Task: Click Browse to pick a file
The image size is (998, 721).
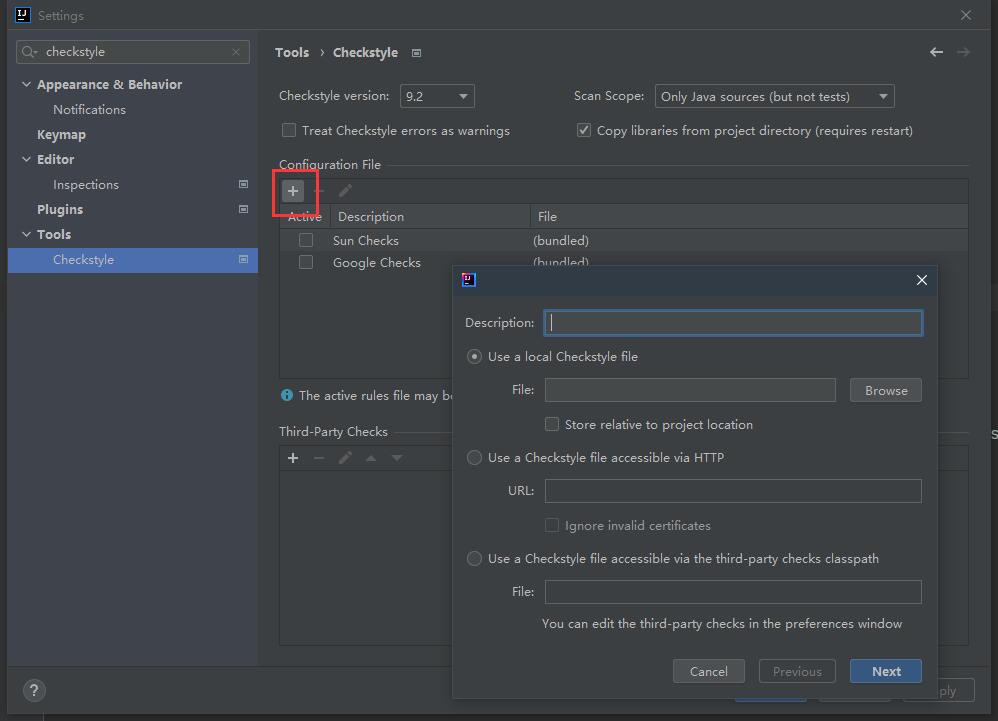Action: [x=886, y=391]
